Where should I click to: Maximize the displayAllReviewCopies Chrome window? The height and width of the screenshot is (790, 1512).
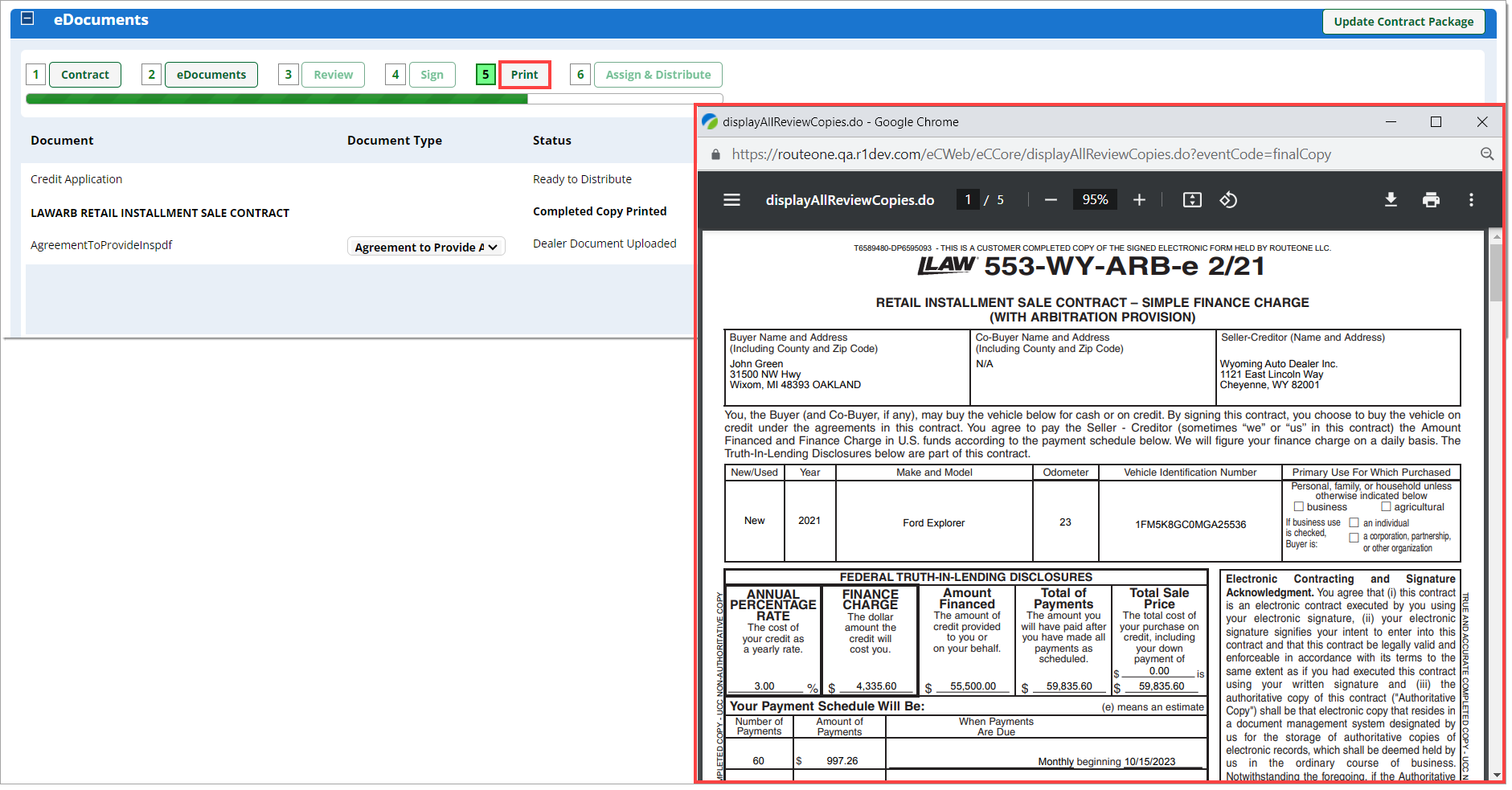pyautogui.click(x=1436, y=121)
